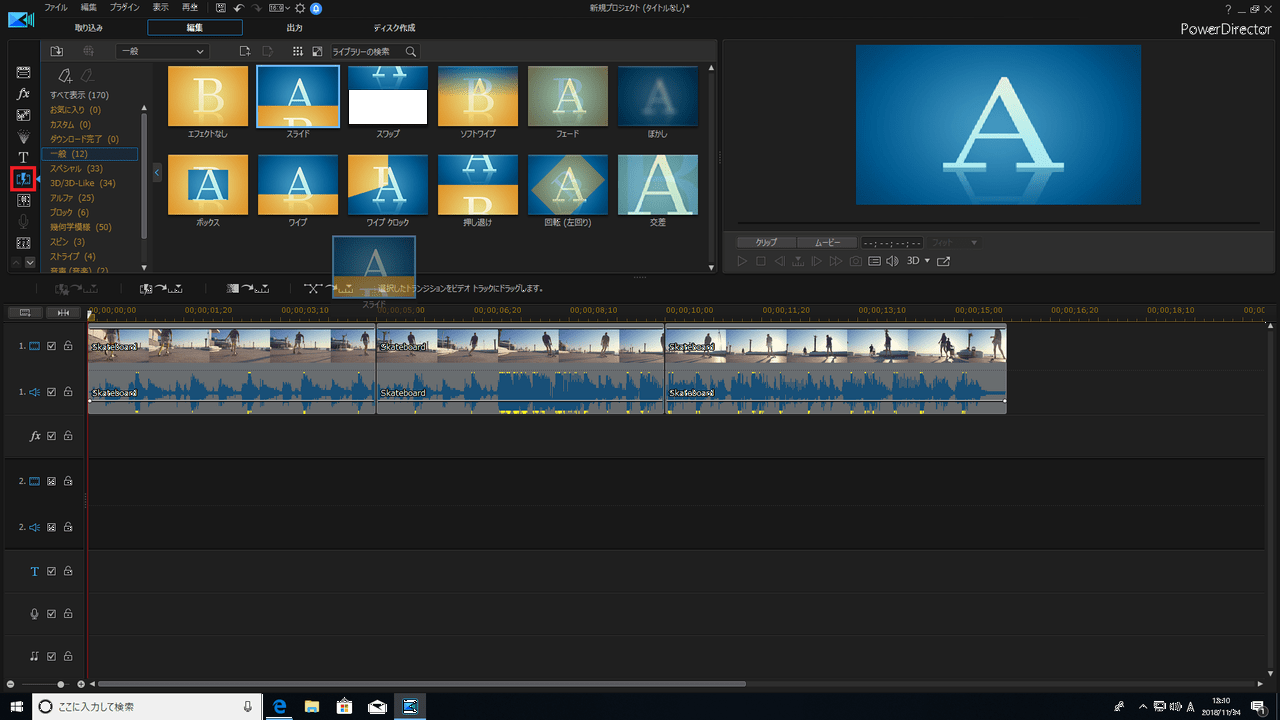Disable the video track 1 checkbox
The height and width of the screenshot is (720, 1280).
click(52, 347)
